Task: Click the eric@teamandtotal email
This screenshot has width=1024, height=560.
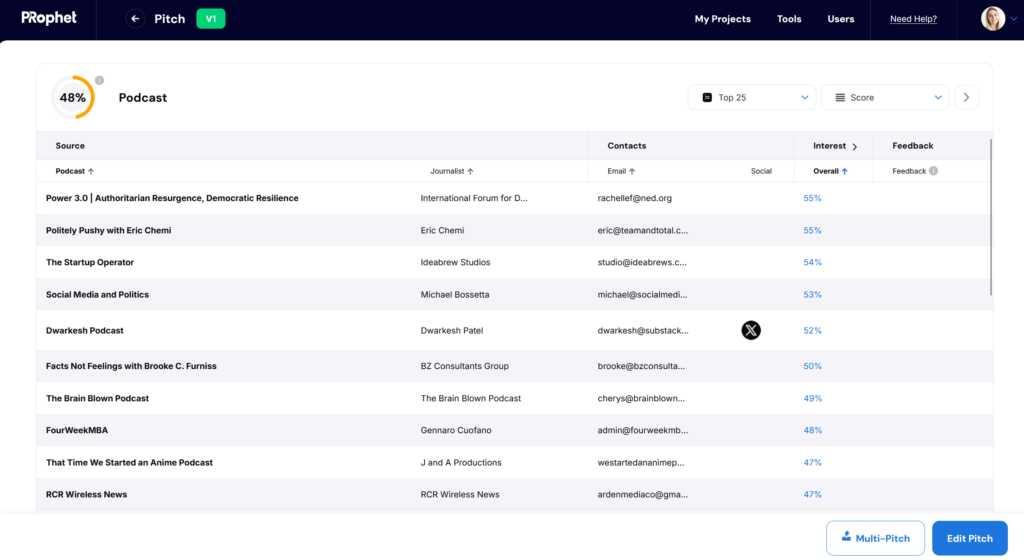Action: point(643,230)
